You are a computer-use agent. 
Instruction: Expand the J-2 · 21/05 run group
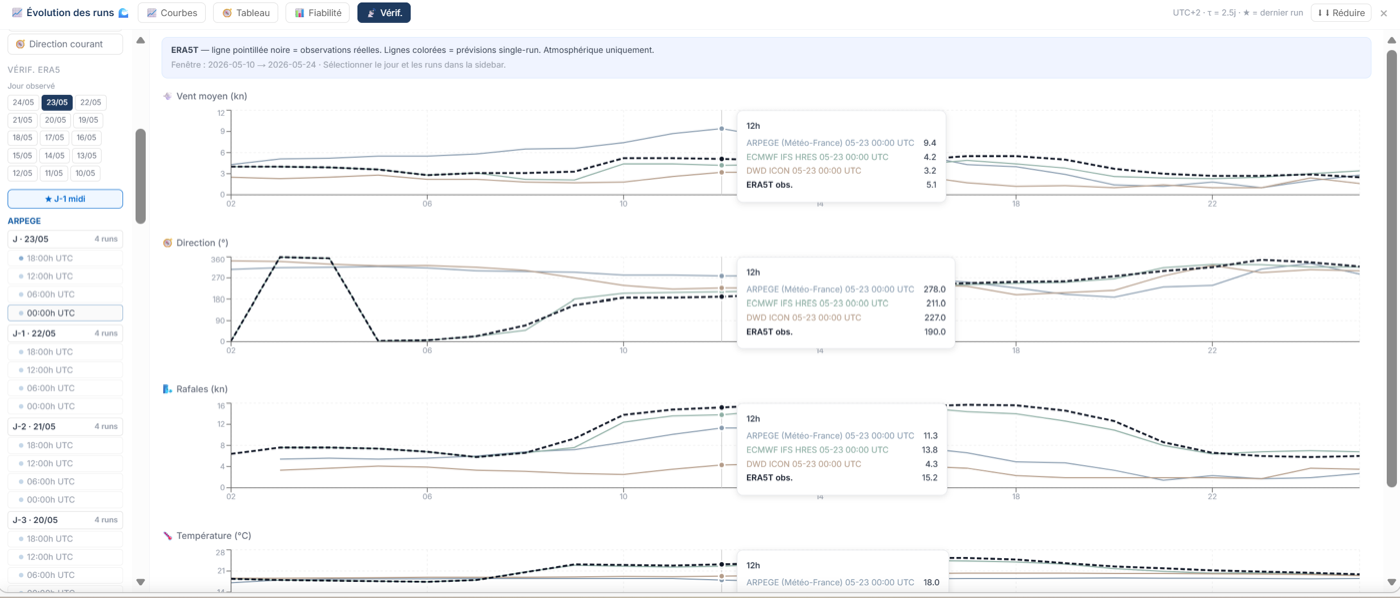coord(65,426)
